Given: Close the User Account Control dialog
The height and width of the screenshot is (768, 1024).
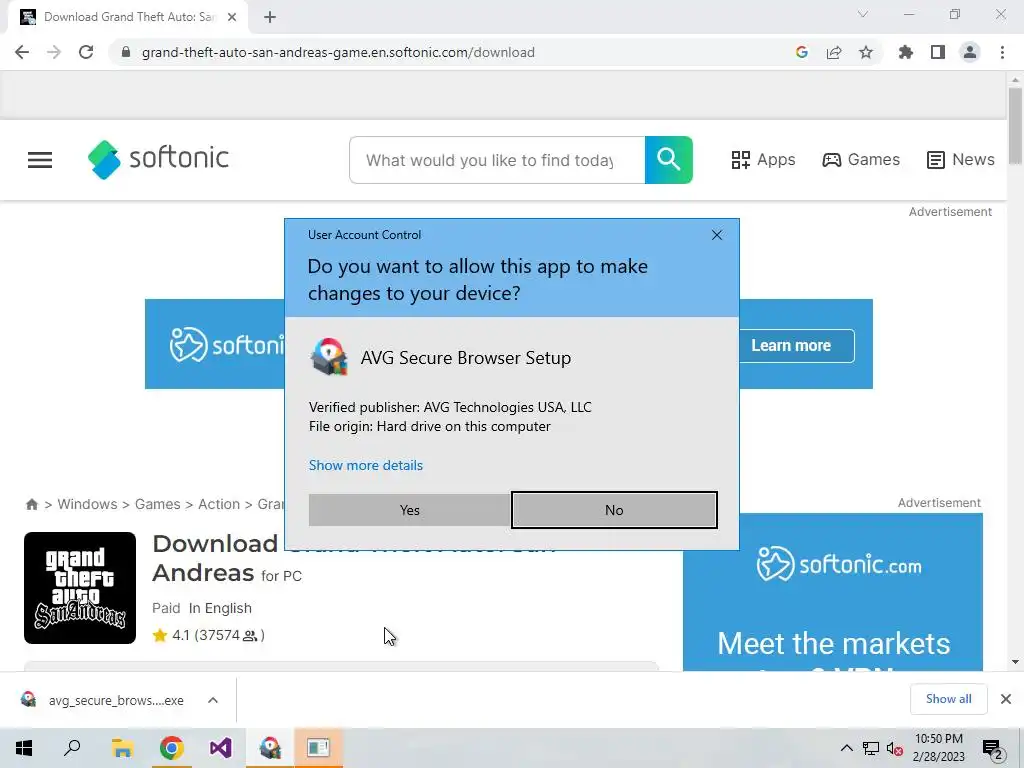Looking at the screenshot, I should pyautogui.click(x=716, y=235).
